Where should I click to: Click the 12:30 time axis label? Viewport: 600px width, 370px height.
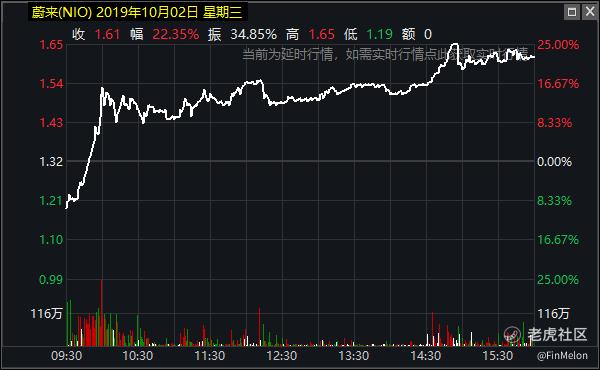point(282,356)
